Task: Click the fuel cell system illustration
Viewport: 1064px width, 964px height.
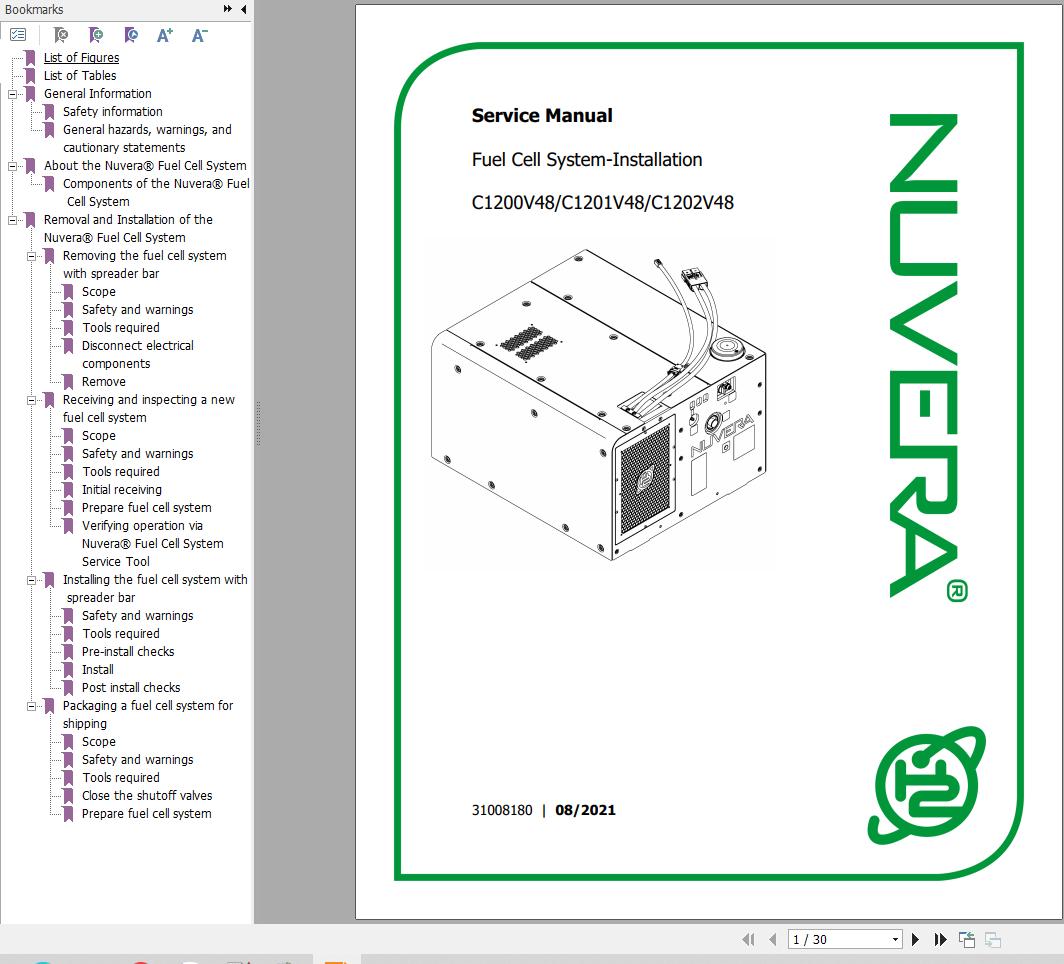Action: [598, 405]
